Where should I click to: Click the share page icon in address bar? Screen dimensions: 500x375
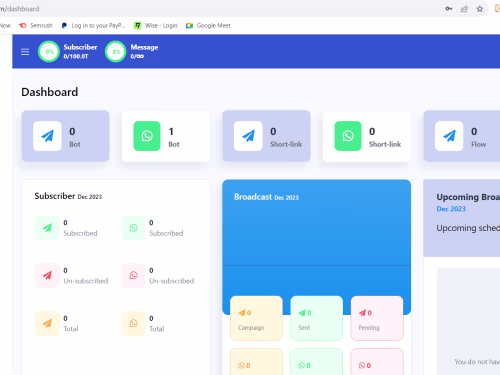464,9
